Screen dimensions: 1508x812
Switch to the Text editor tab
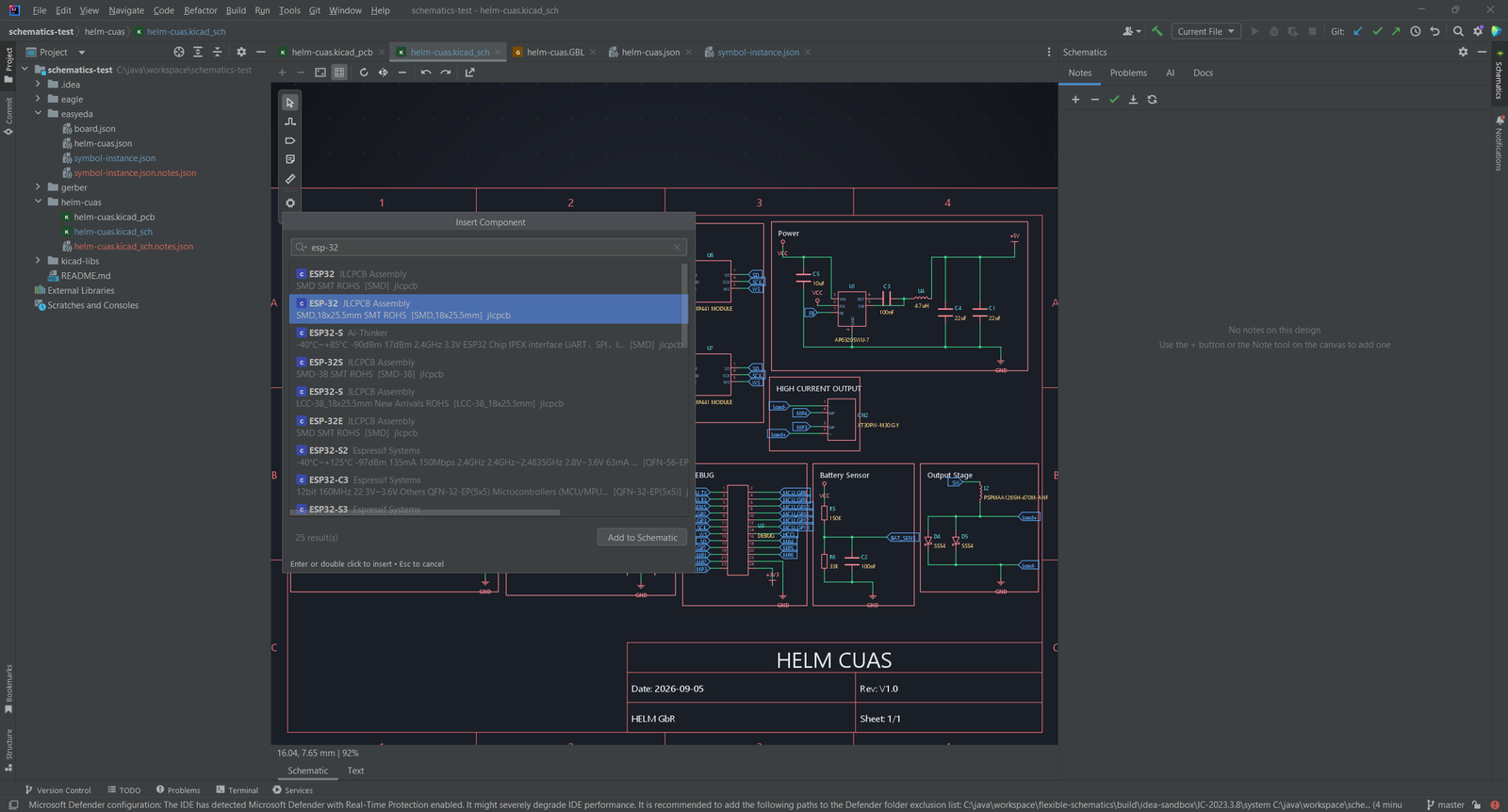coord(355,771)
